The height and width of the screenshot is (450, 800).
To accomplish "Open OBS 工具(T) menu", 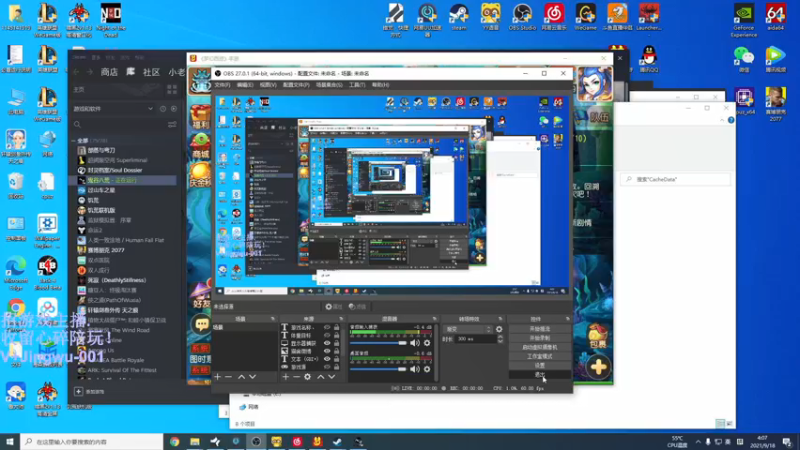I will pos(357,85).
